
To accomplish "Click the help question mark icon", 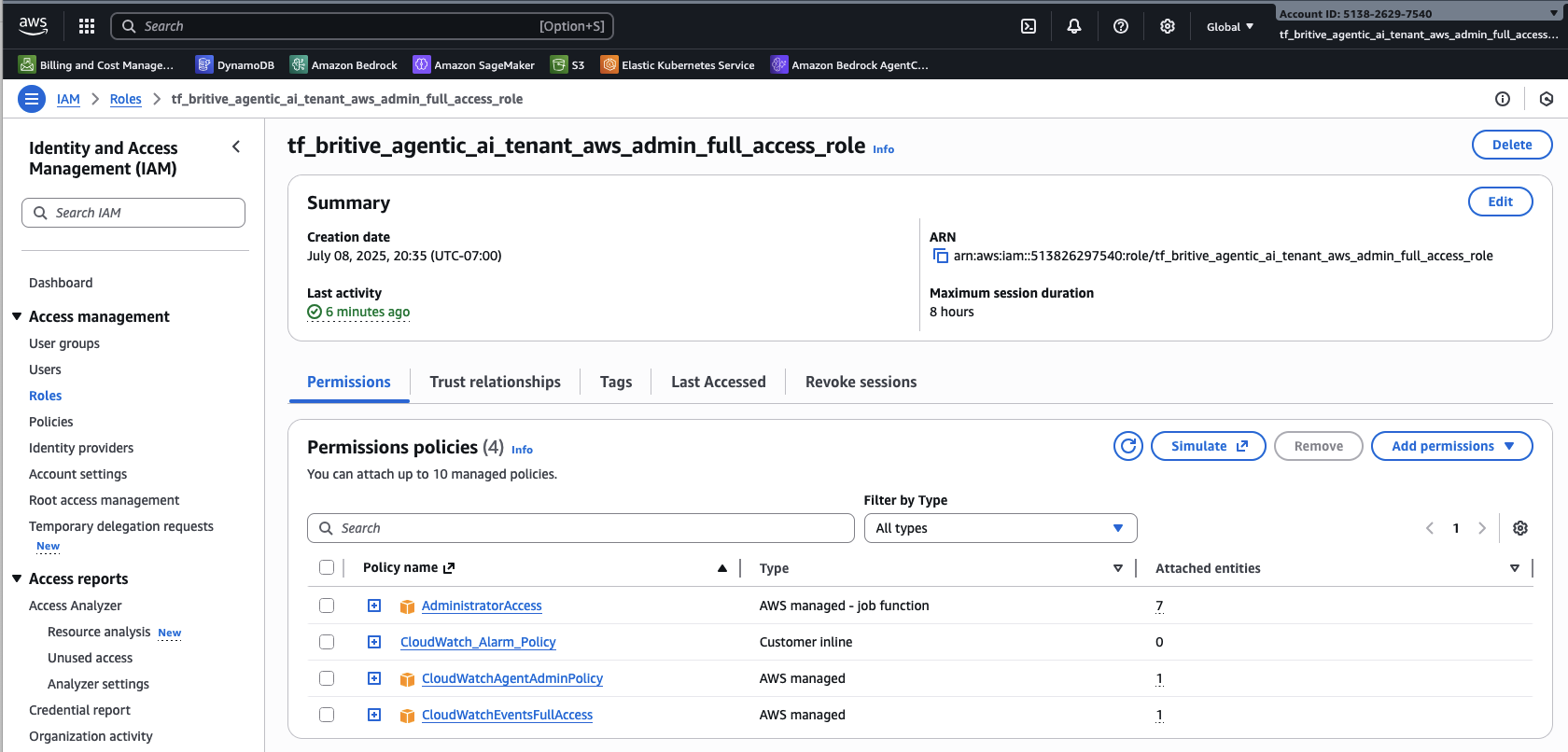I will pos(1121,26).
